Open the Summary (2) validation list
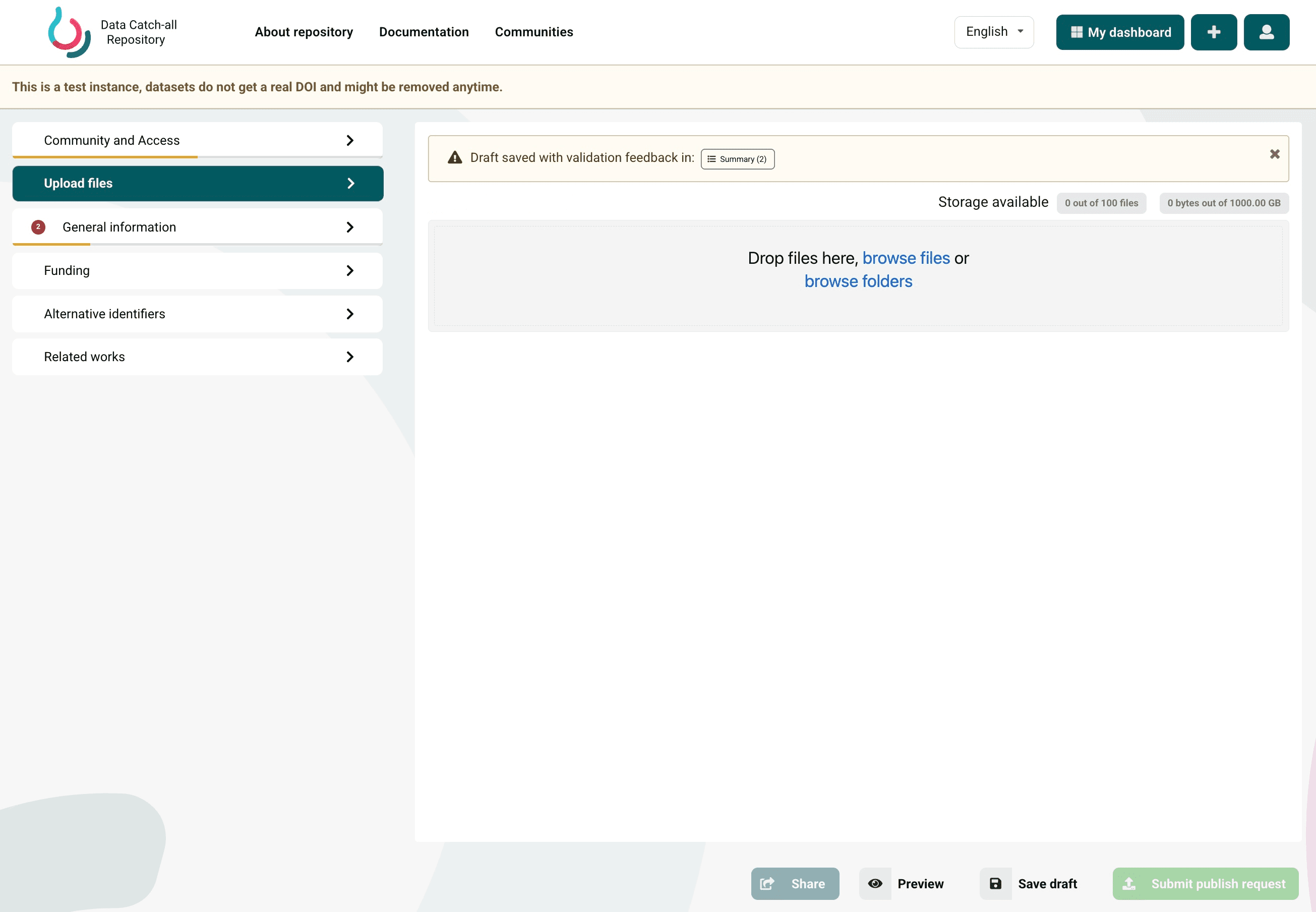 [x=737, y=159]
